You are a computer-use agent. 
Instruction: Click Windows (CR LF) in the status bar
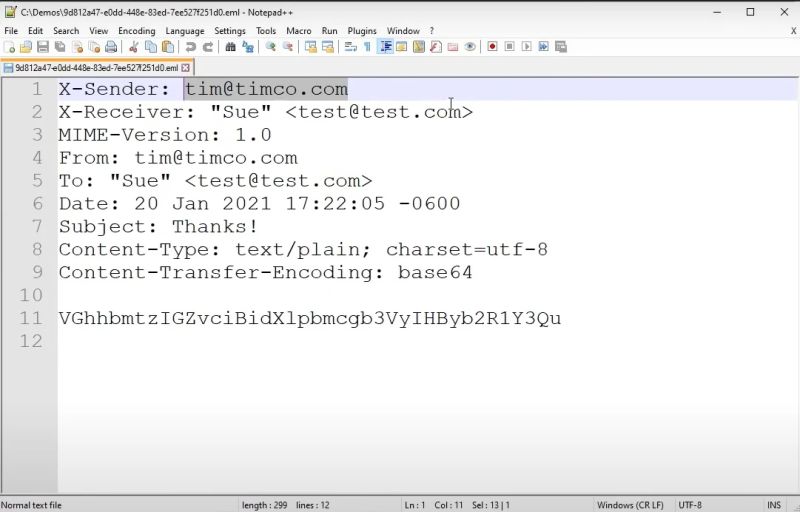[630, 505]
